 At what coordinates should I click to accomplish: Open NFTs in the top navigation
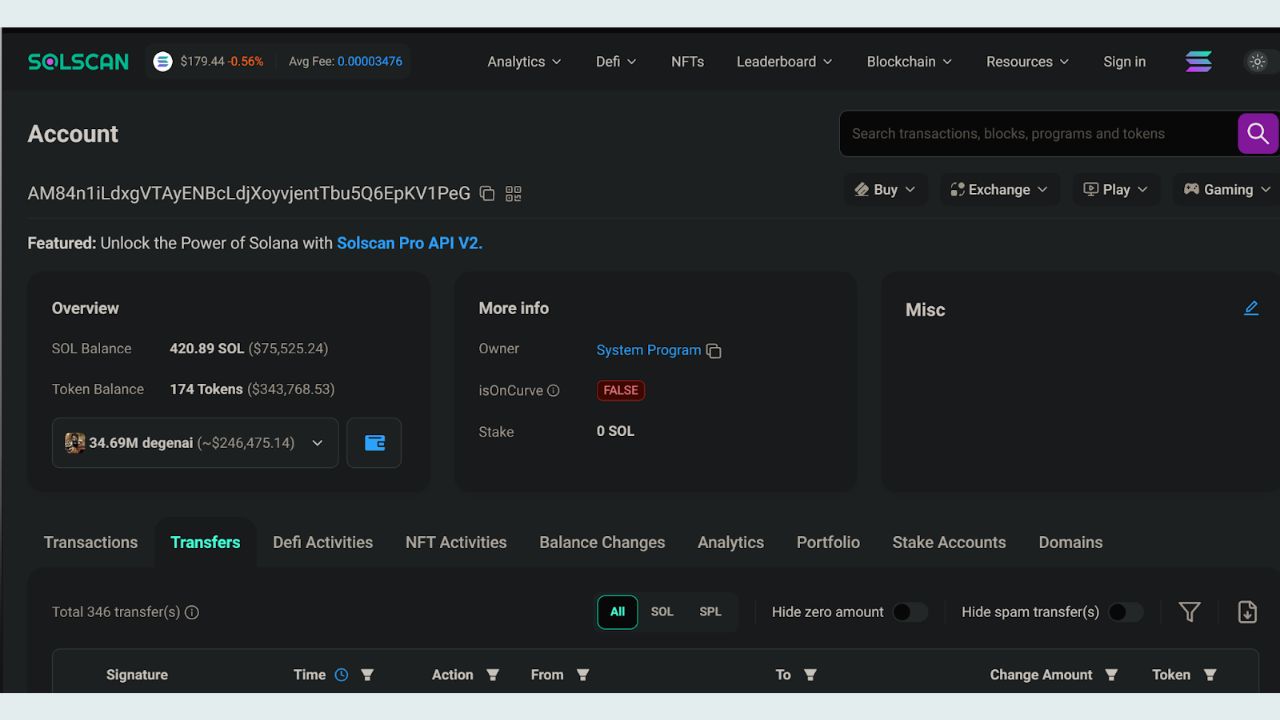pyautogui.click(x=687, y=62)
